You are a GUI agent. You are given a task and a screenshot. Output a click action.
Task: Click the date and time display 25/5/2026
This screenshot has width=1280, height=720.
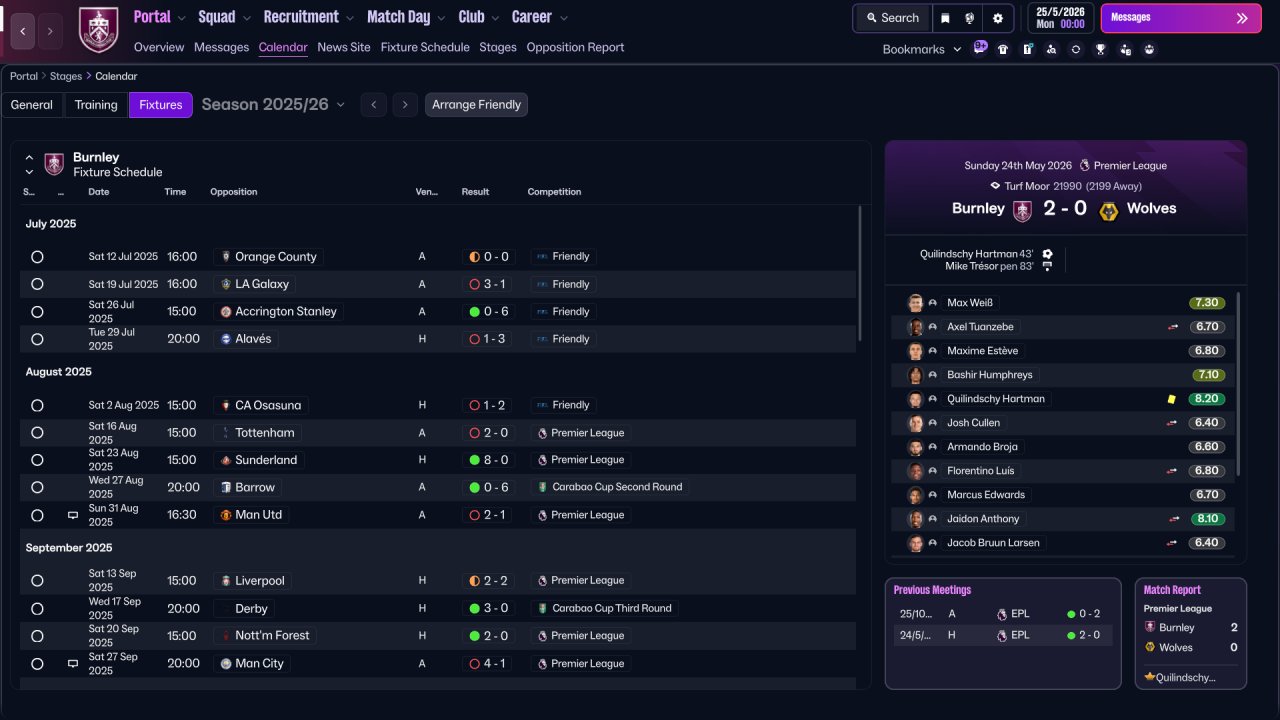(1060, 18)
